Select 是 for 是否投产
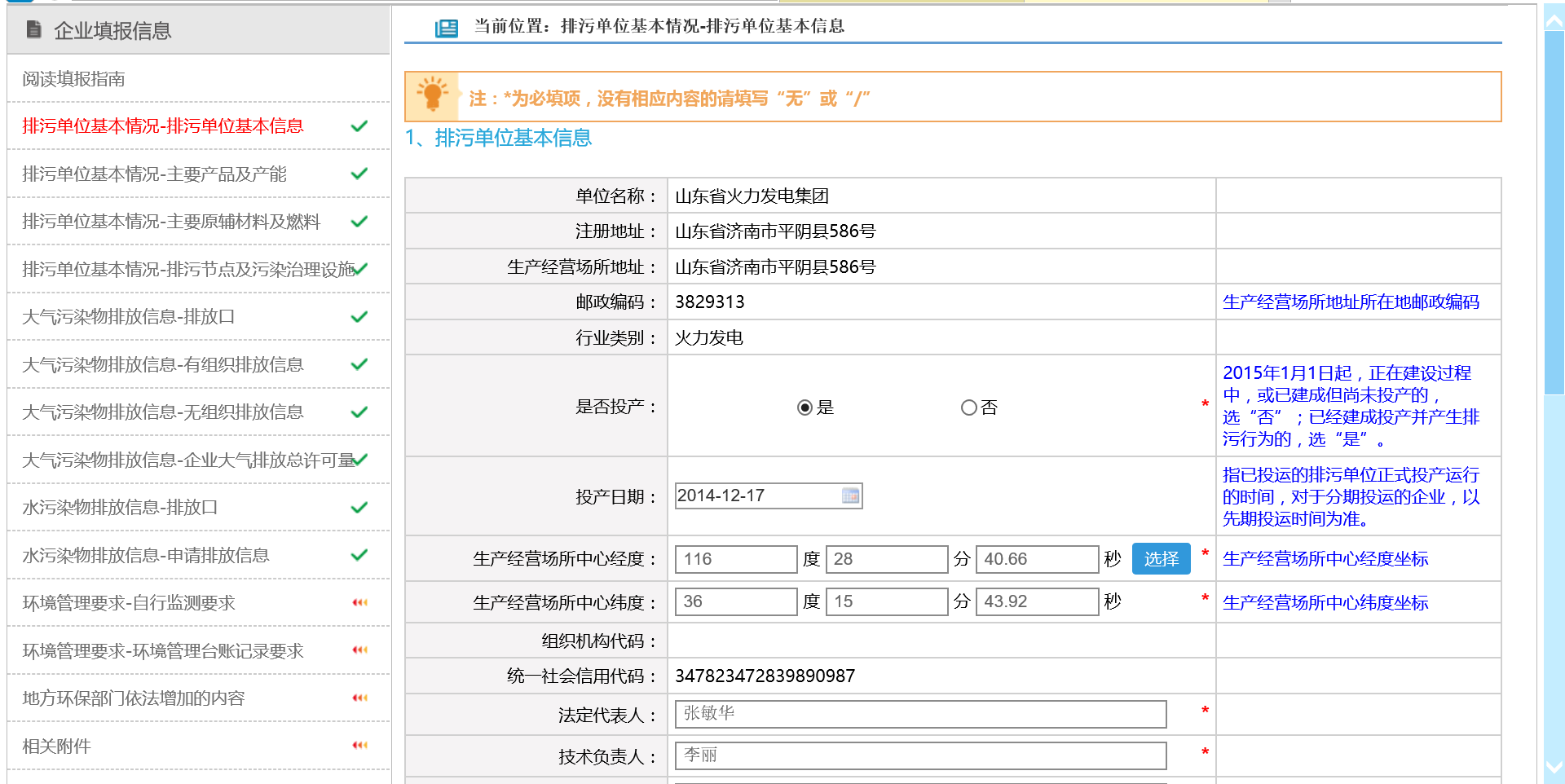 coord(805,407)
